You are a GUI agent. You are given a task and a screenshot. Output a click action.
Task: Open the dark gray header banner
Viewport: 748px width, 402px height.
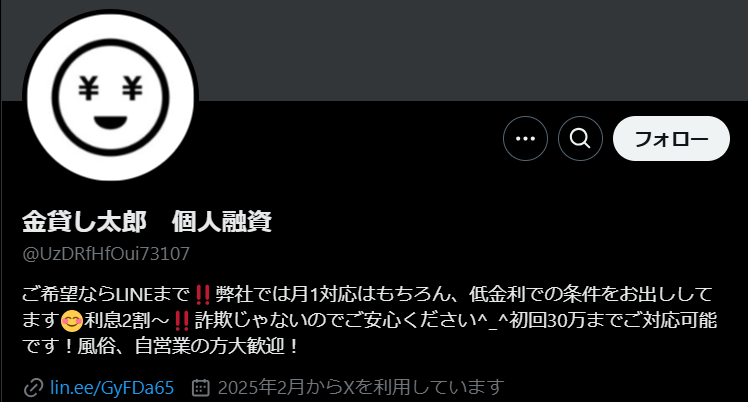[x=472, y=50]
